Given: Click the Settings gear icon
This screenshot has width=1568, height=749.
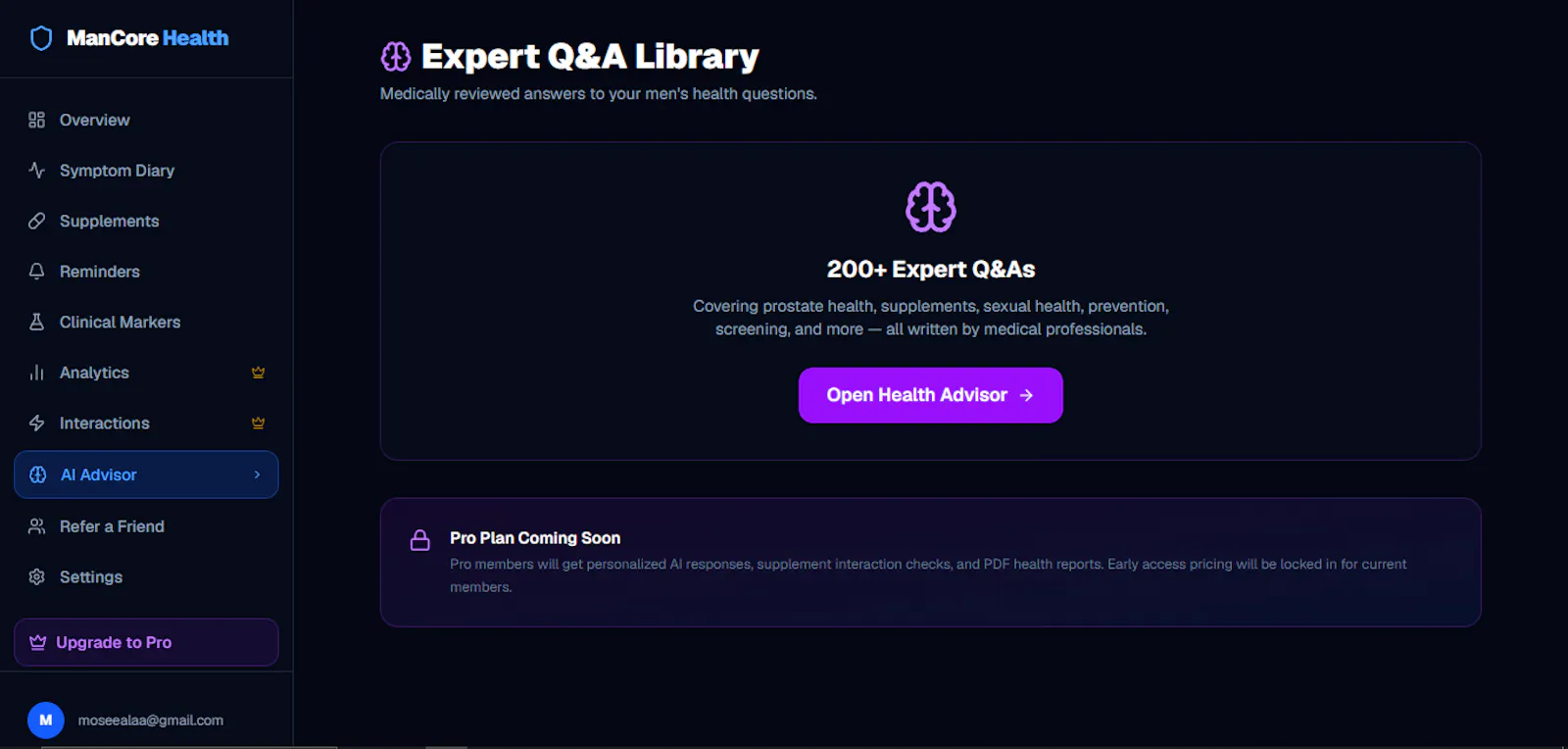Looking at the screenshot, I should [37, 576].
